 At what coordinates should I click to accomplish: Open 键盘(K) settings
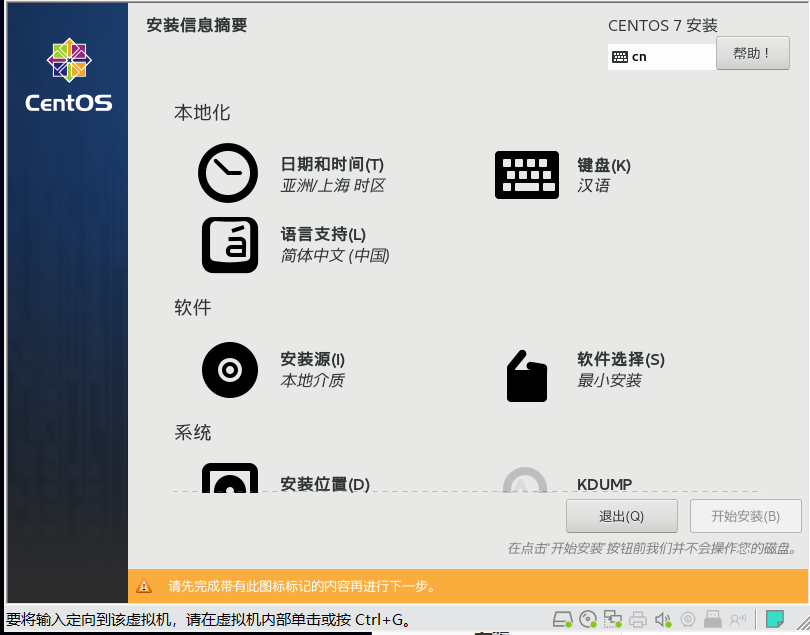click(604, 165)
